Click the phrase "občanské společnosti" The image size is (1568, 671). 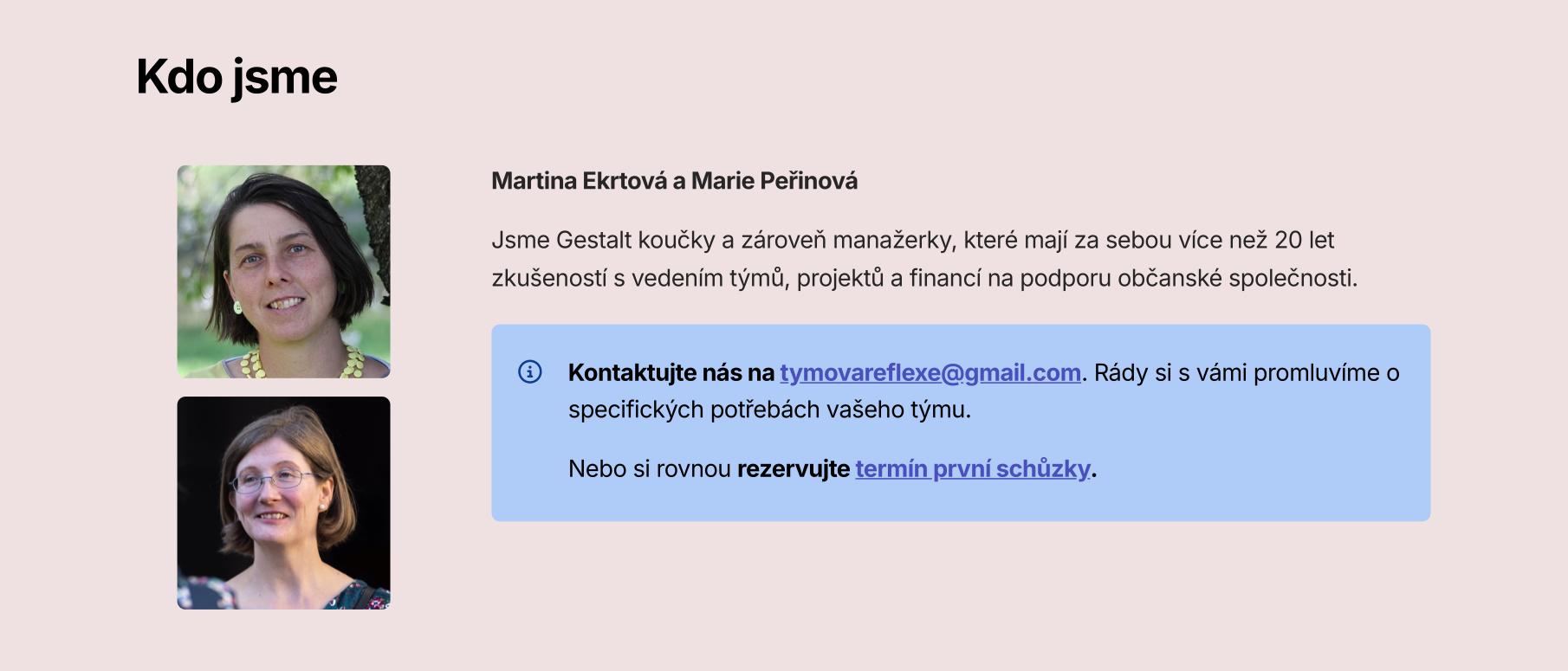point(1236,278)
